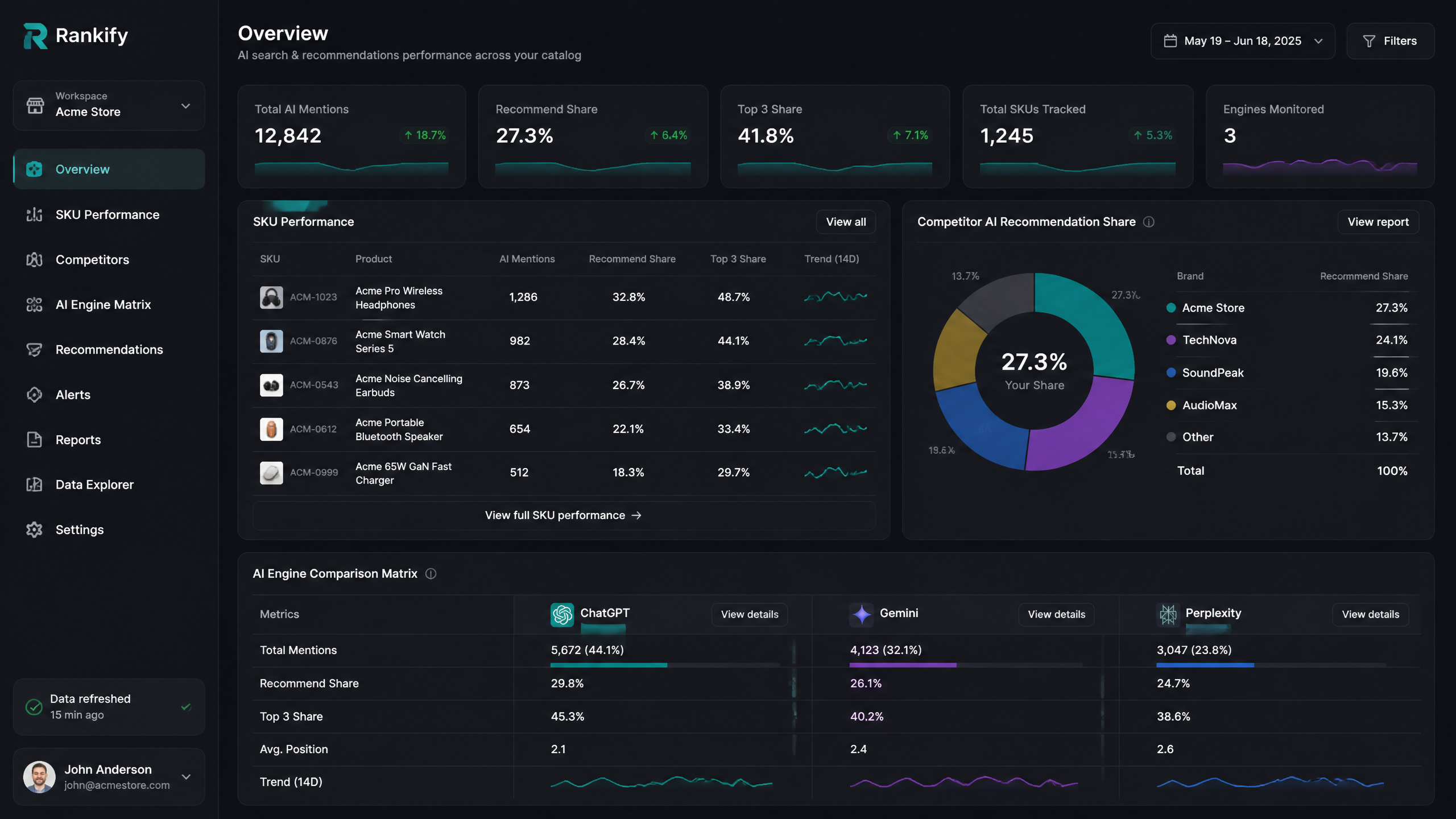
Task: Click the Top 3 Share 41.8% card
Action: (835, 136)
